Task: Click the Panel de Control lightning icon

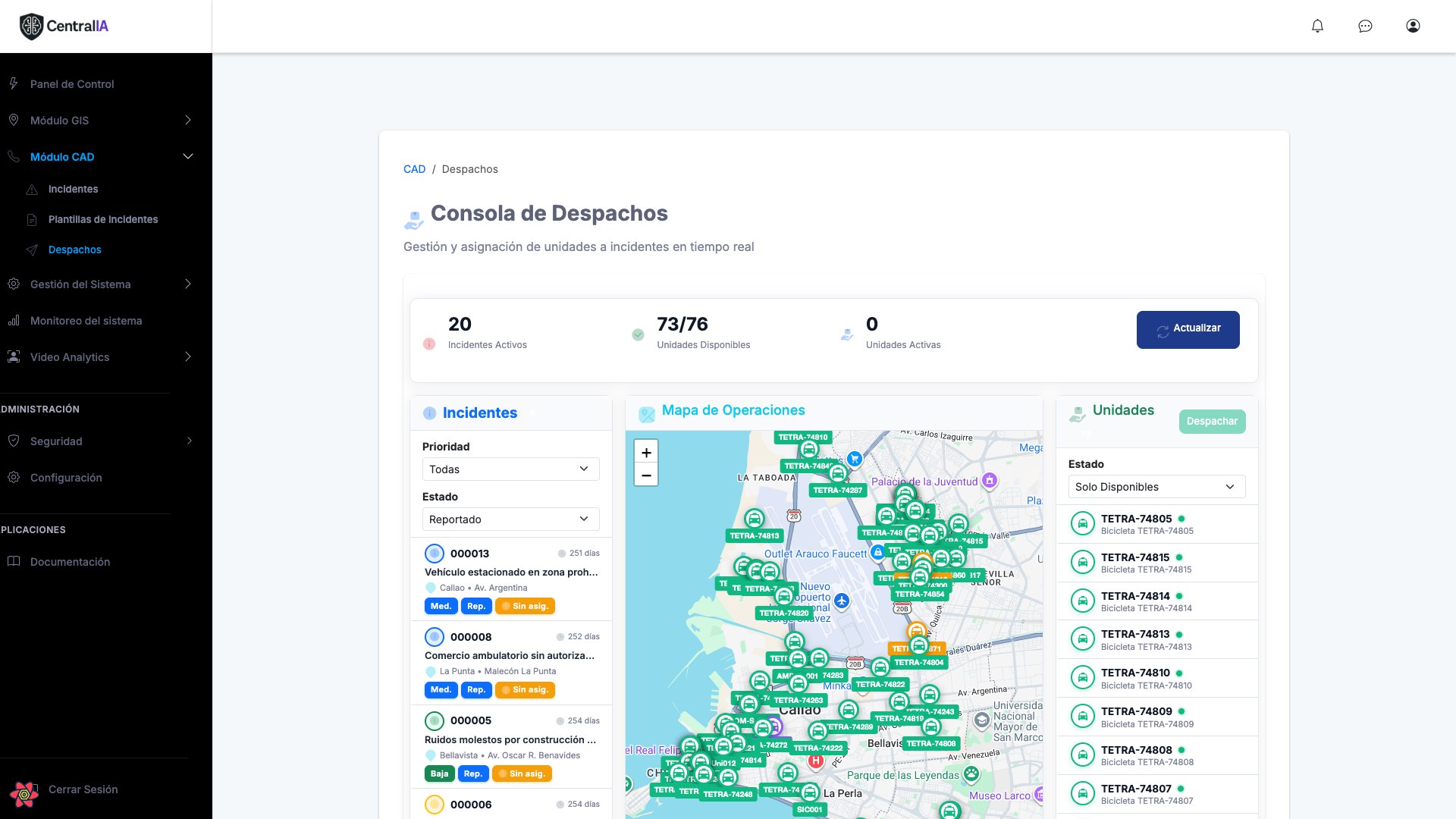Action: (14, 83)
